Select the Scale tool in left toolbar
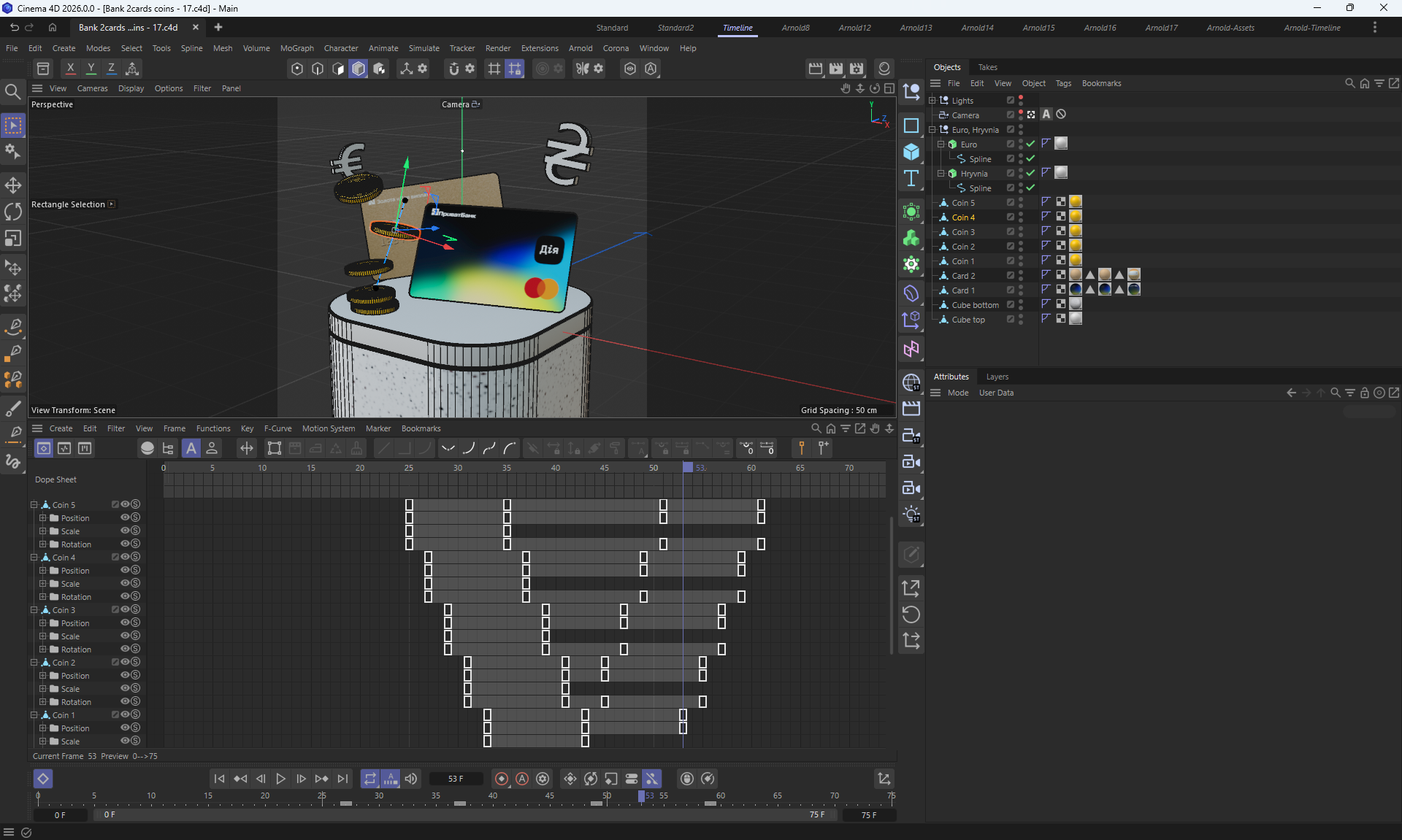 [13, 239]
